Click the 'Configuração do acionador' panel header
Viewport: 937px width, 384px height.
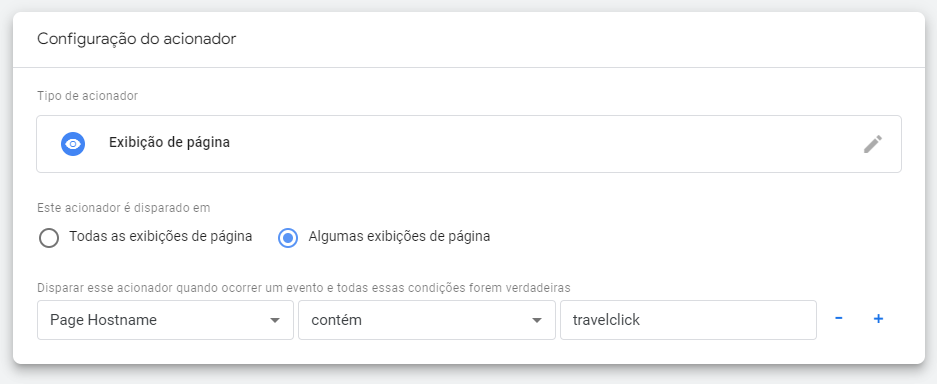[x=137, y=39]
